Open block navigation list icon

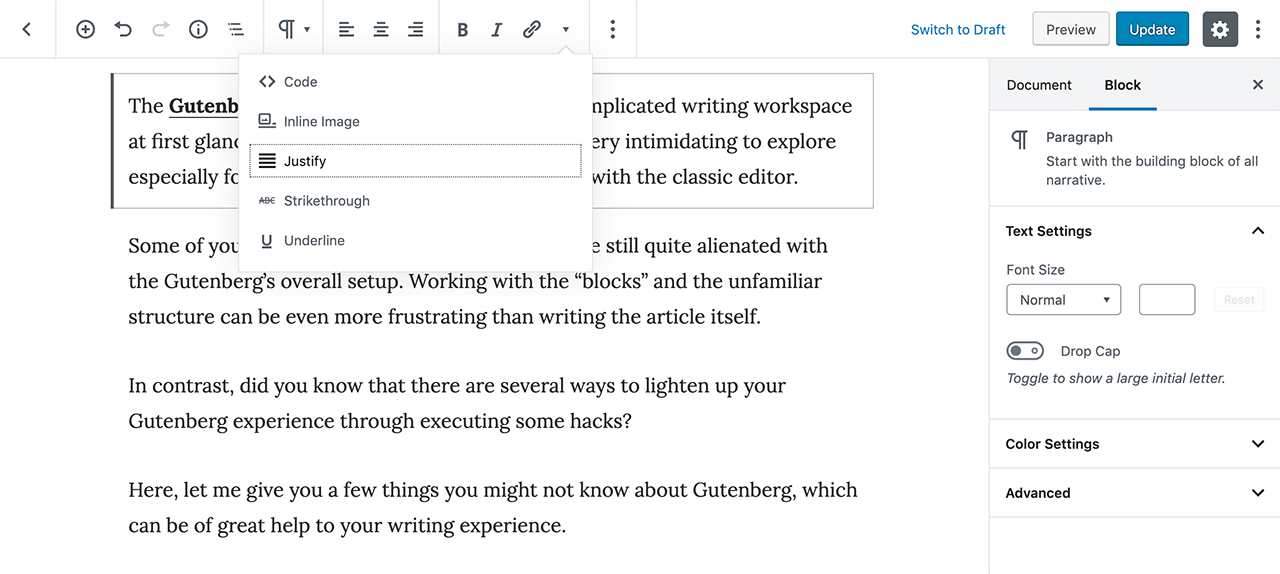coord(235,30)
